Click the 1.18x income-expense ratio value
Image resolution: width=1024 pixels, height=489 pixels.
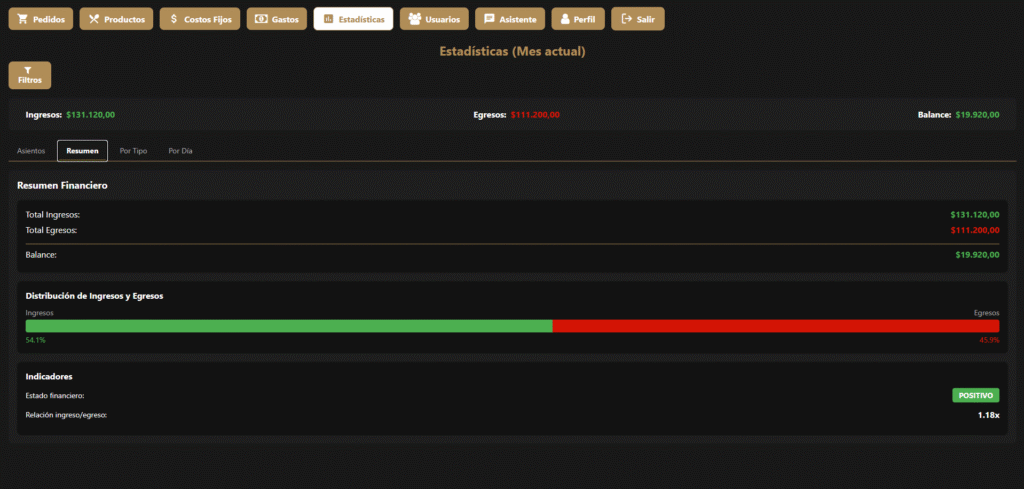point(988,415)
